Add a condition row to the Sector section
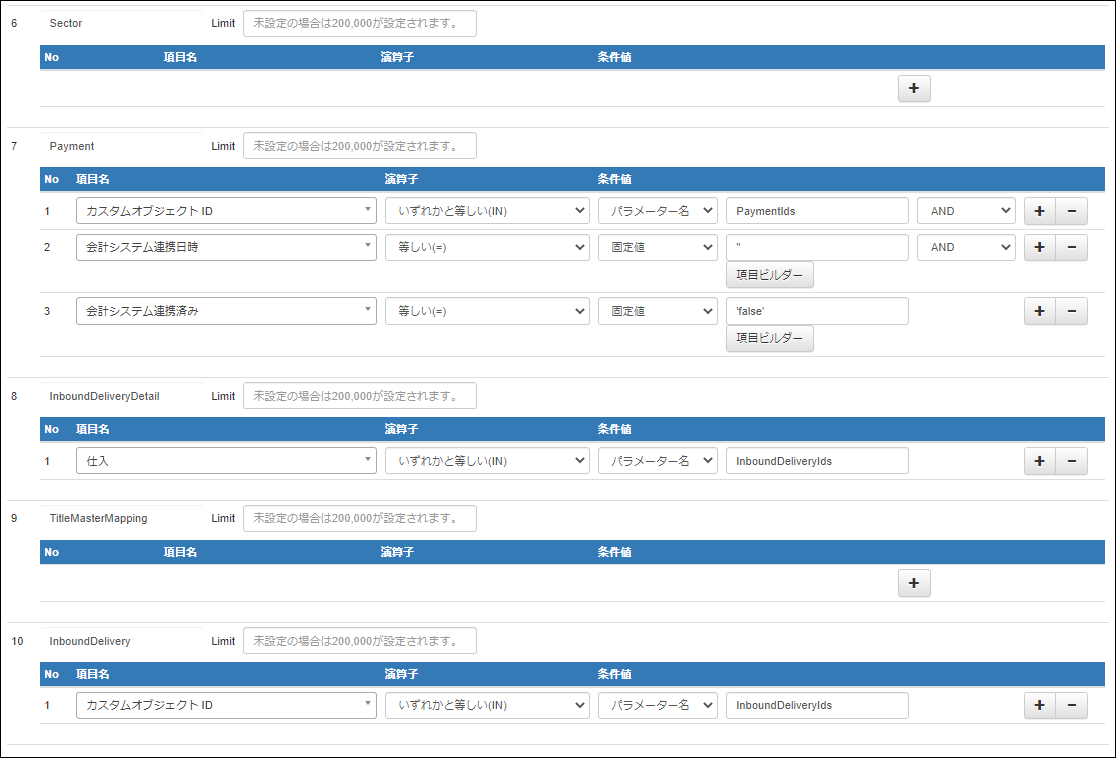The width and height of the screenshot is (1116, 758). [913, 88]
